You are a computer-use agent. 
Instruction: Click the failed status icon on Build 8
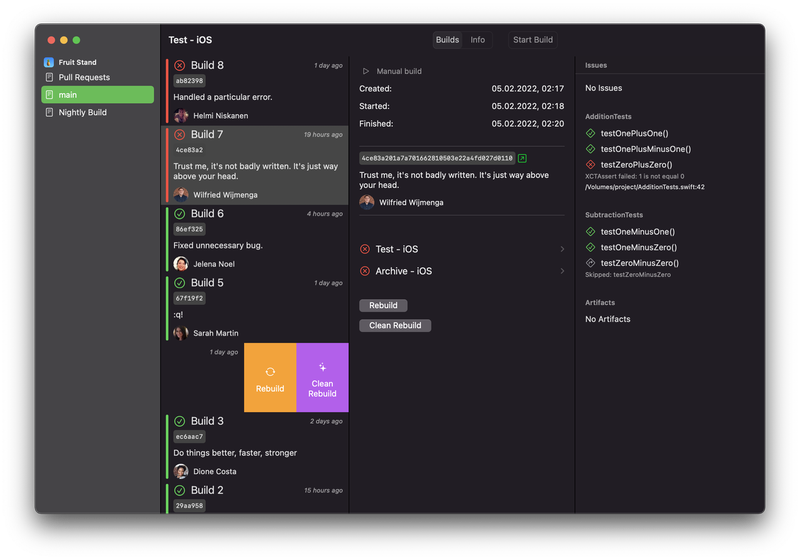[x=180, y=65]
